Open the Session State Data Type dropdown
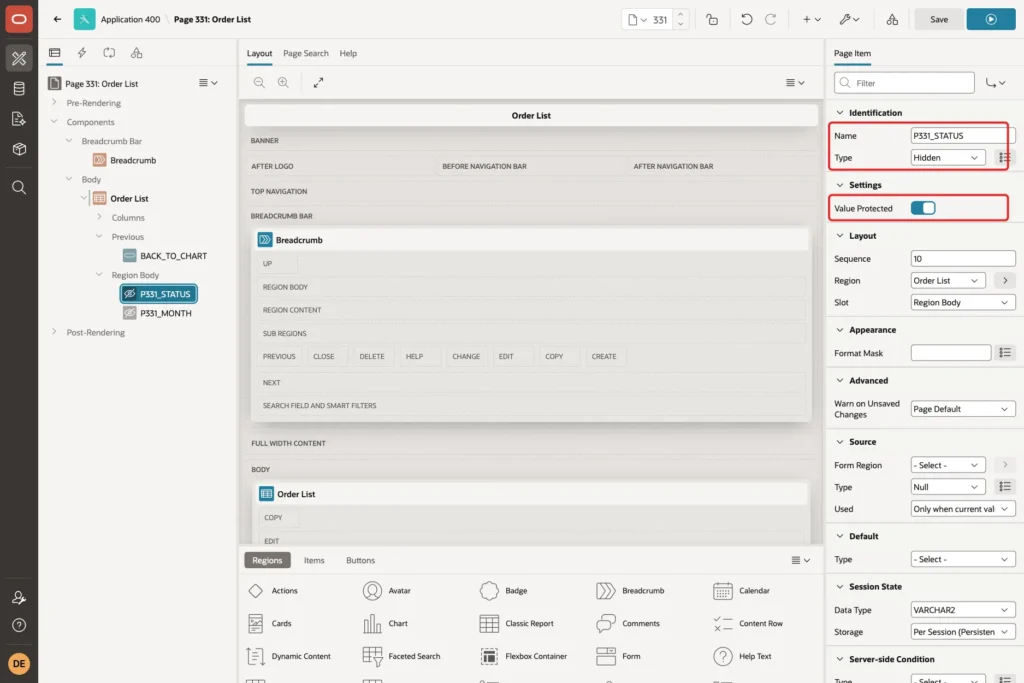1024x683 pixels. pos(963,610)
